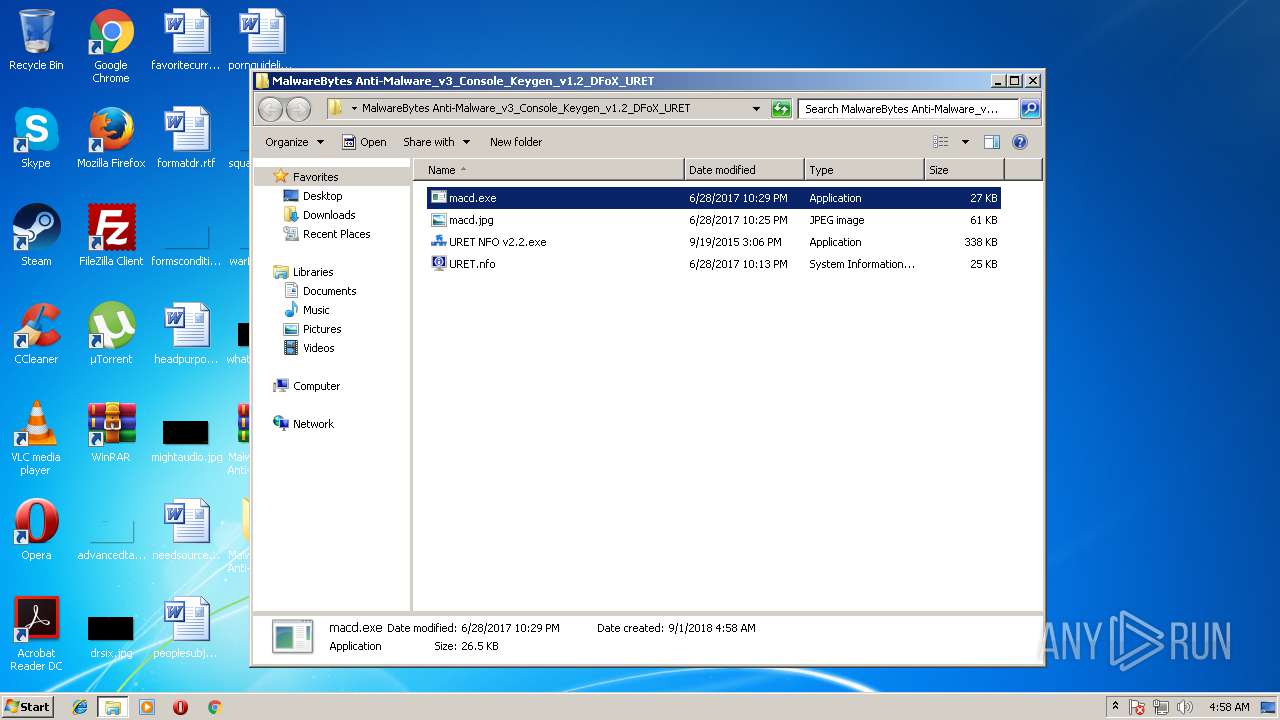1280x720 pixels.
Task: Select macd.exe in the file list
Action: 714,198
